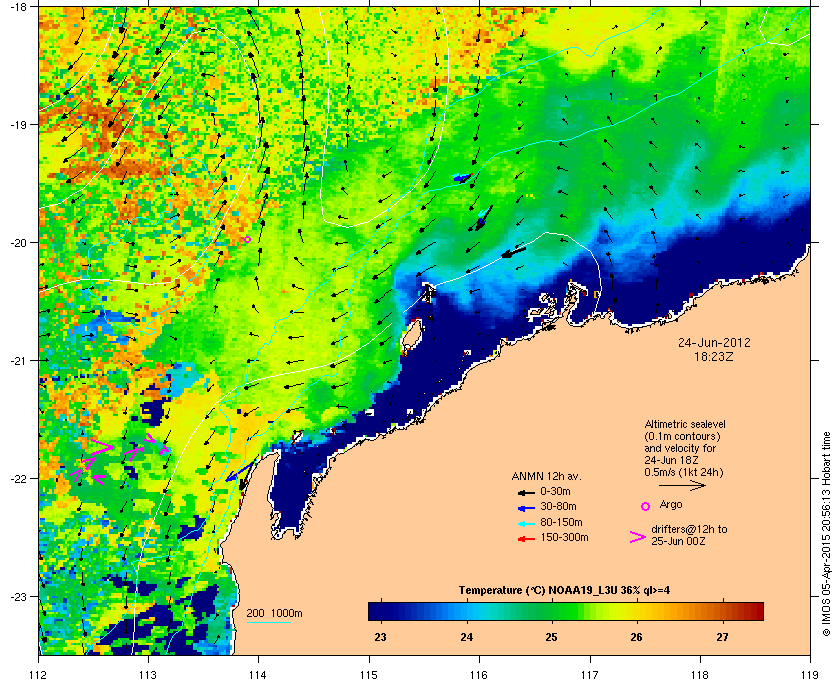Click the 115 longitude axis label
The width and height of the screenshot is (840, 680).
pos(369,675)
